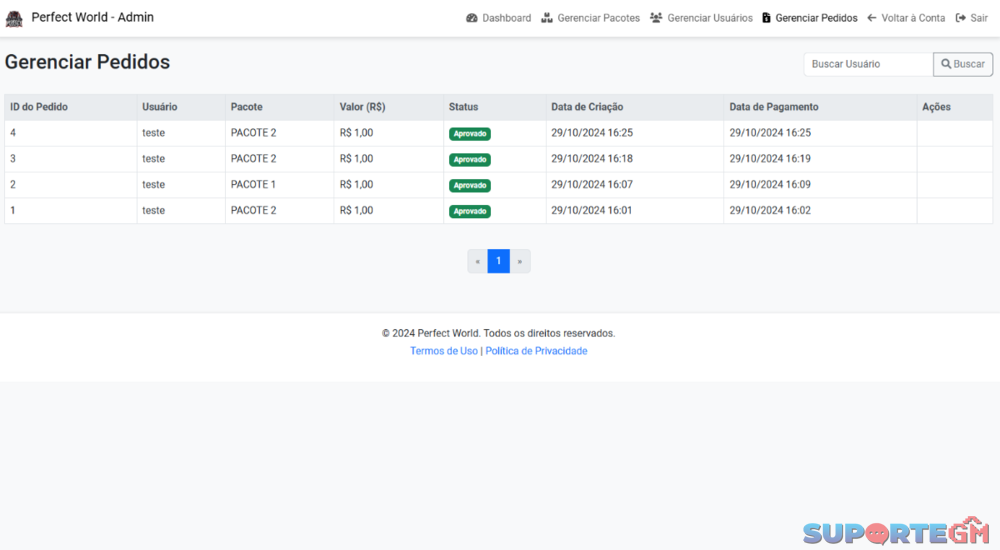Click the Gerenciar Pedidos document icon
Viewport: 1000px width, 550px height.
click(767, 18)
